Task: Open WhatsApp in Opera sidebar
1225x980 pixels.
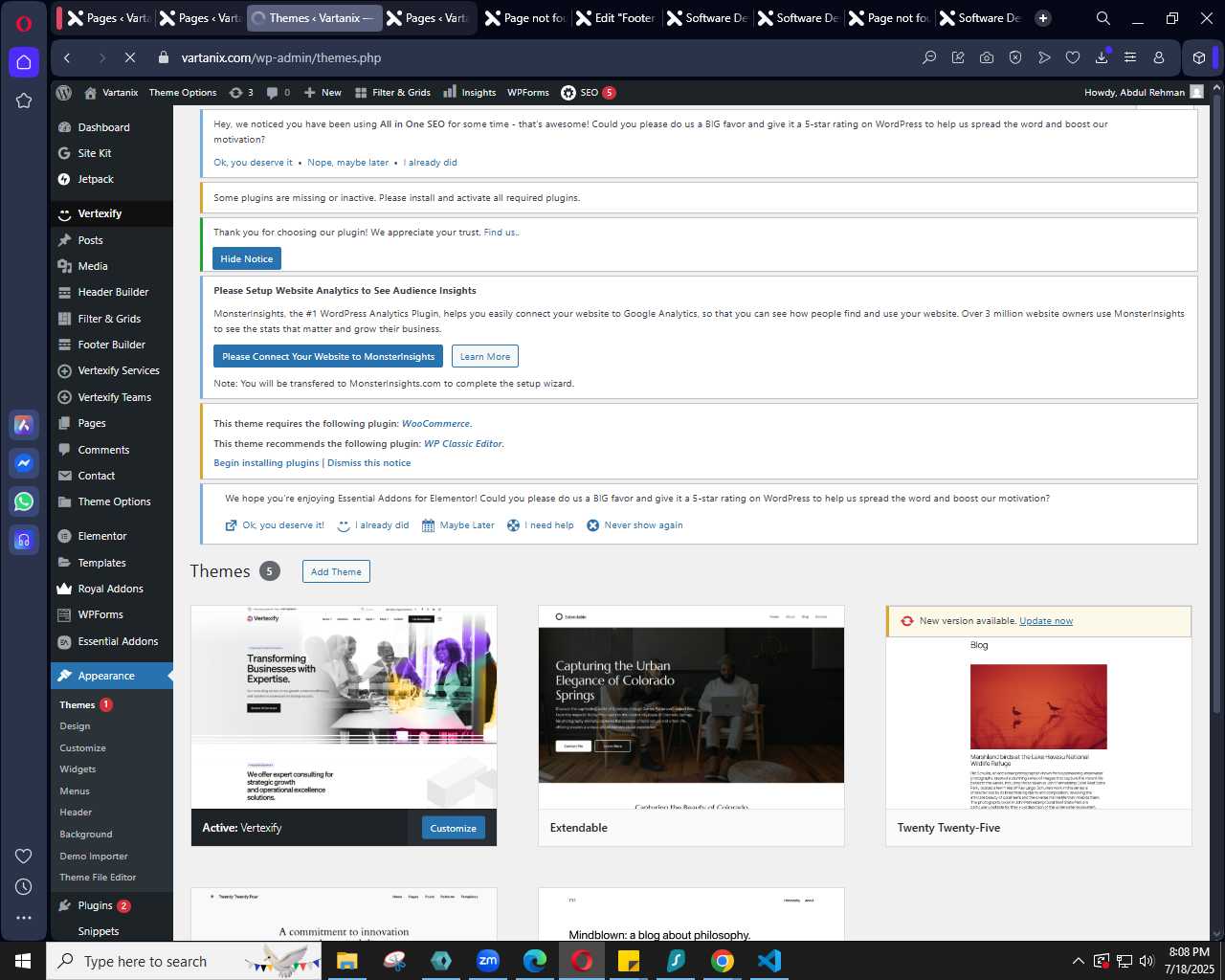Action: (24, 501)
